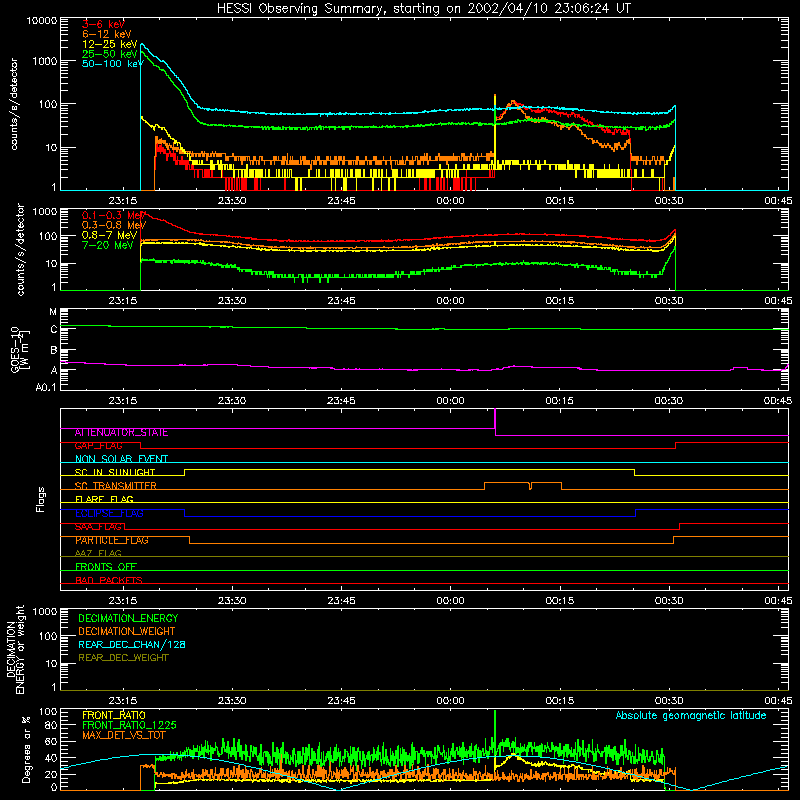Screen dimensions: 800x800
Task: Select the SC_IN_SUNLIGHT flag label
Action: pos(115,472)
